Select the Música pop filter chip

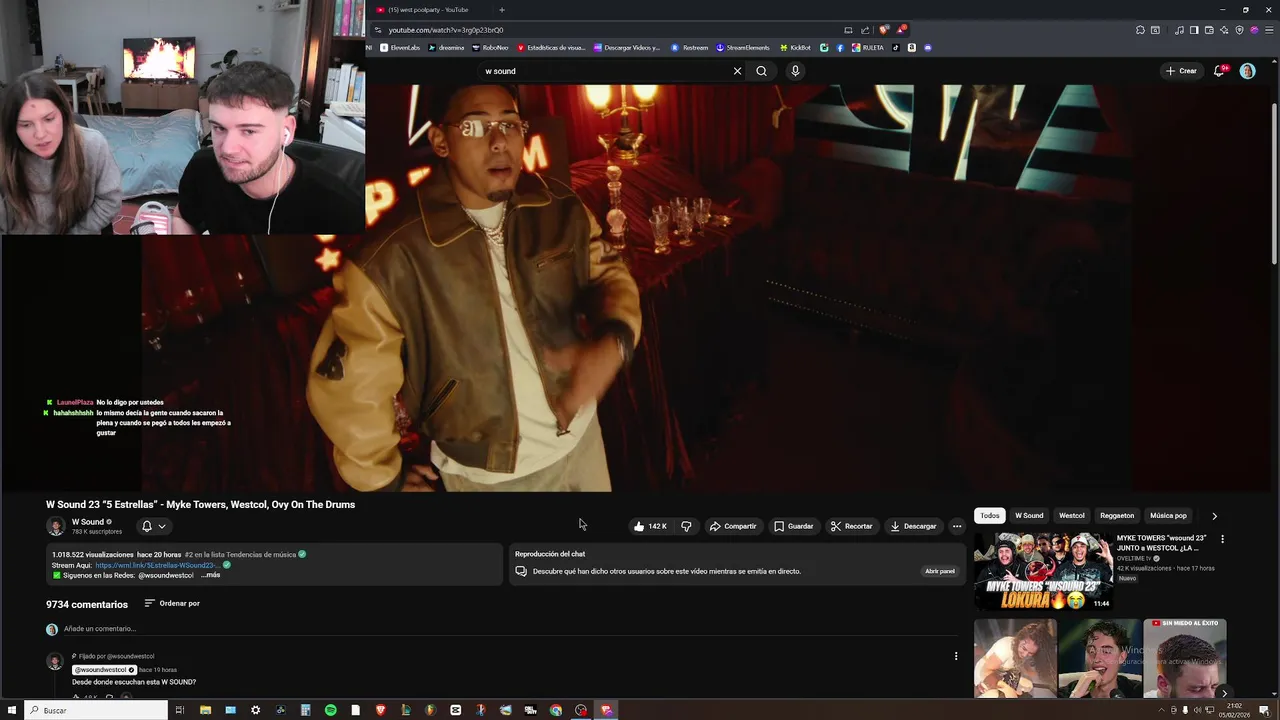click(x=1168, y=516)
